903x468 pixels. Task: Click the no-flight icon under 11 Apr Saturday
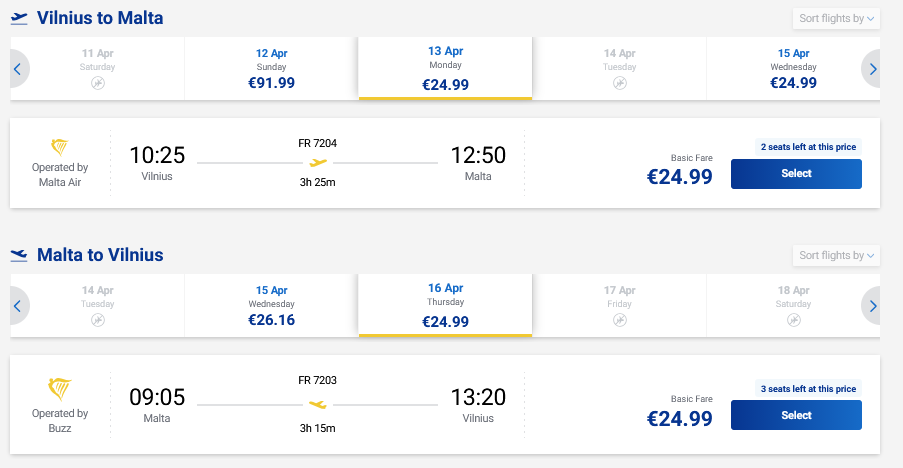[x=98, y=83]
